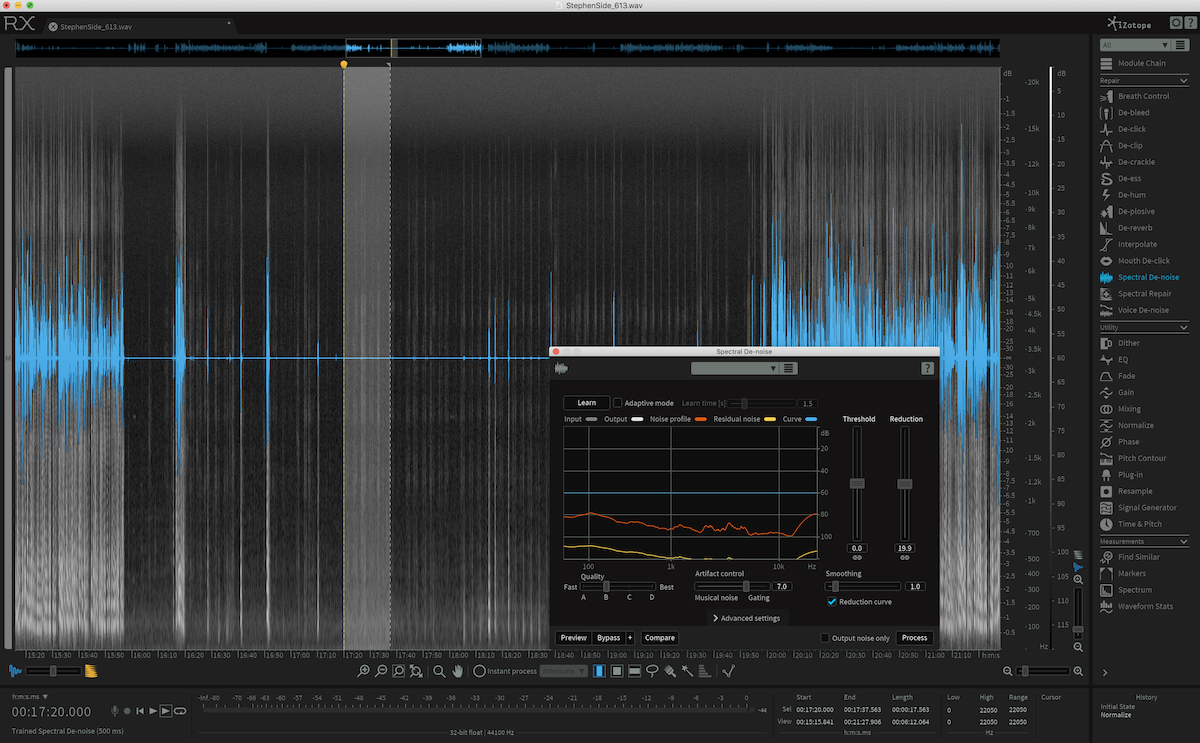Click the Preview button

click(573, 638)
